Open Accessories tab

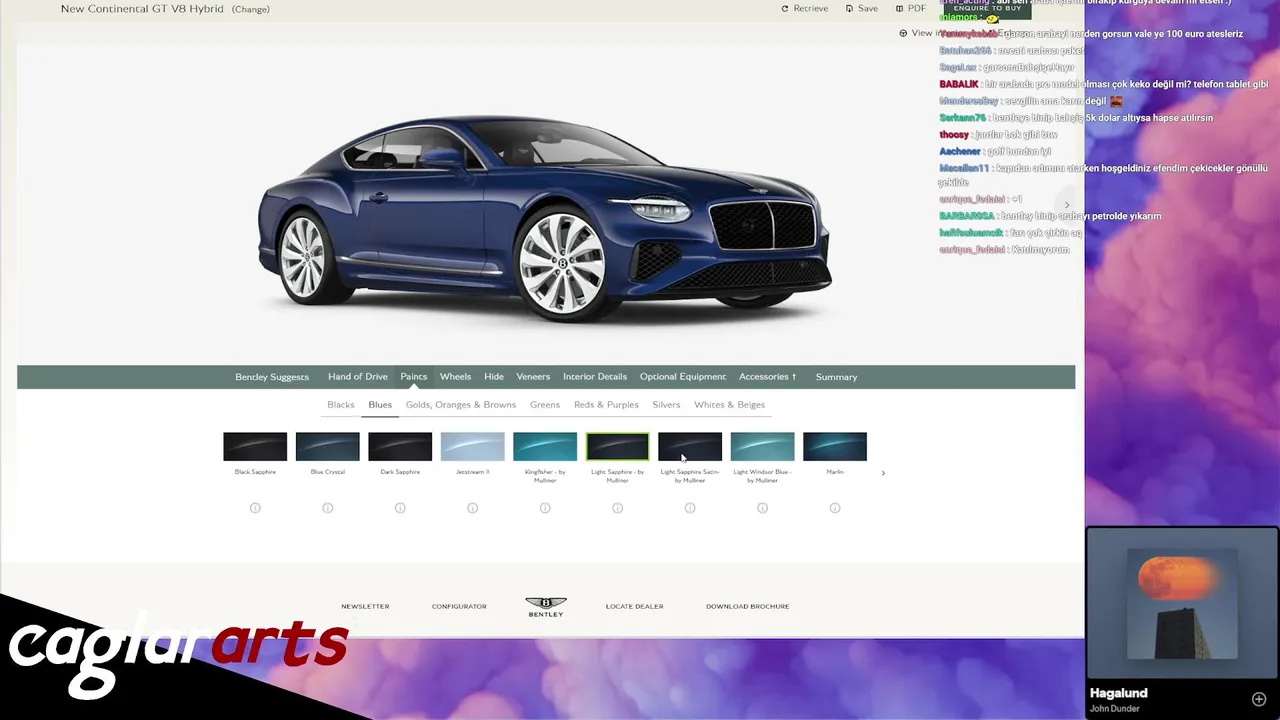click(768, 377)
